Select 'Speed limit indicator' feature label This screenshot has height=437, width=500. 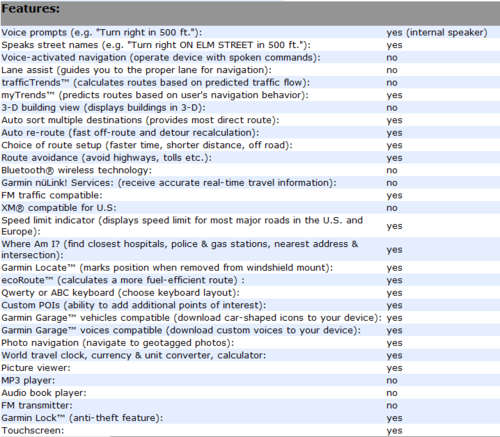[182, 226]
